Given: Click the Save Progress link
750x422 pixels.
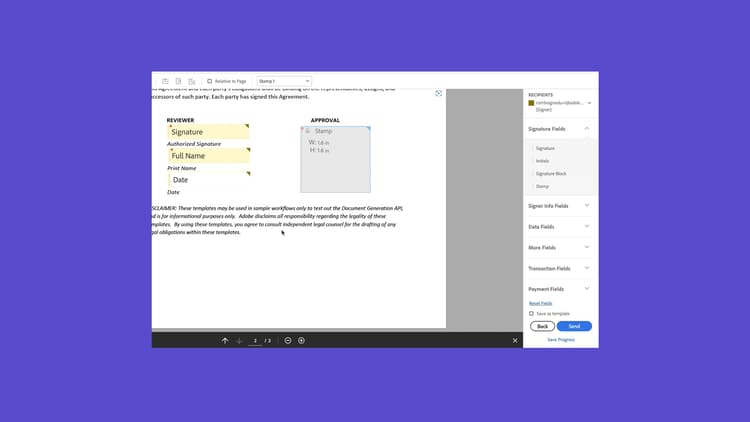Looking at the screenshot, I should pyautogui.click(x=561, y=340).
